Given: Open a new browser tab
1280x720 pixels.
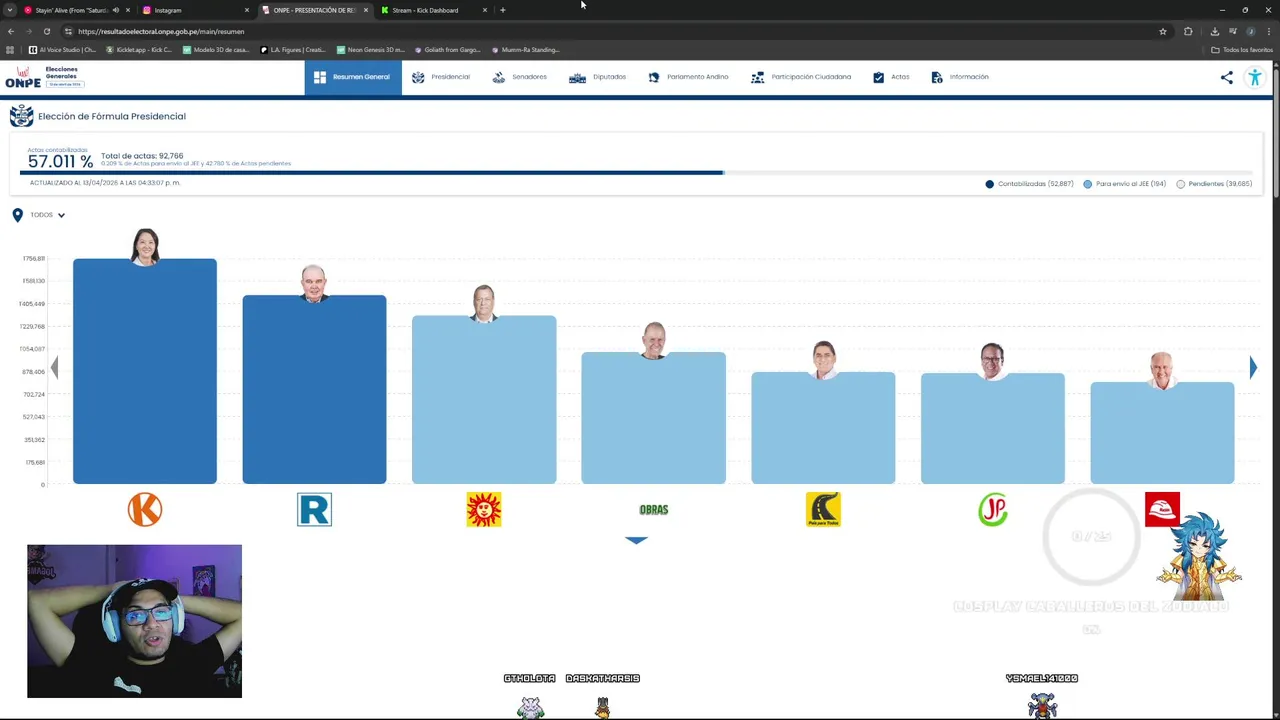Looking at the screenshot, I should point(503,10).
